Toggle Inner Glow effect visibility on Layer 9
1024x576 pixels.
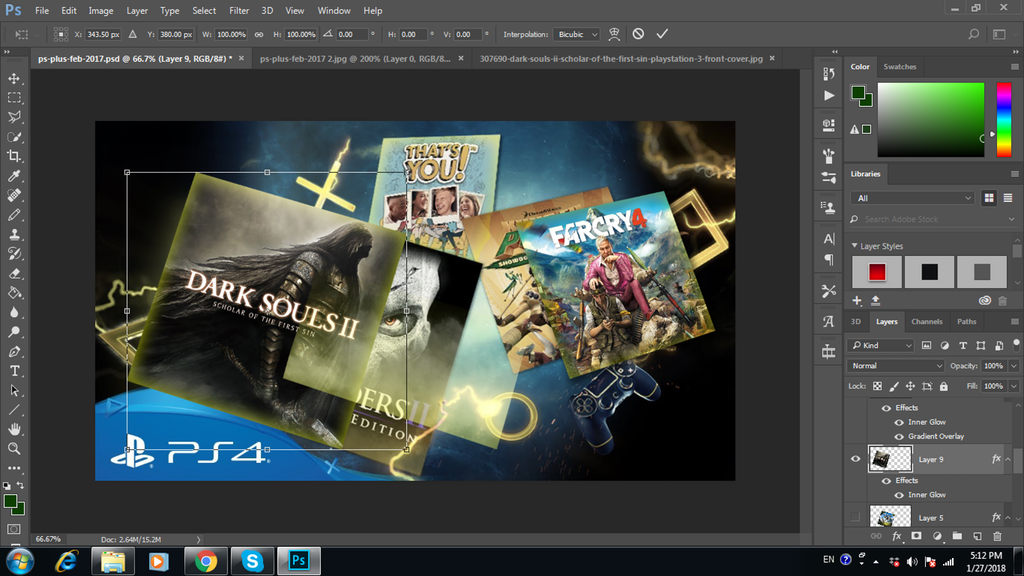tap(899, 495)
